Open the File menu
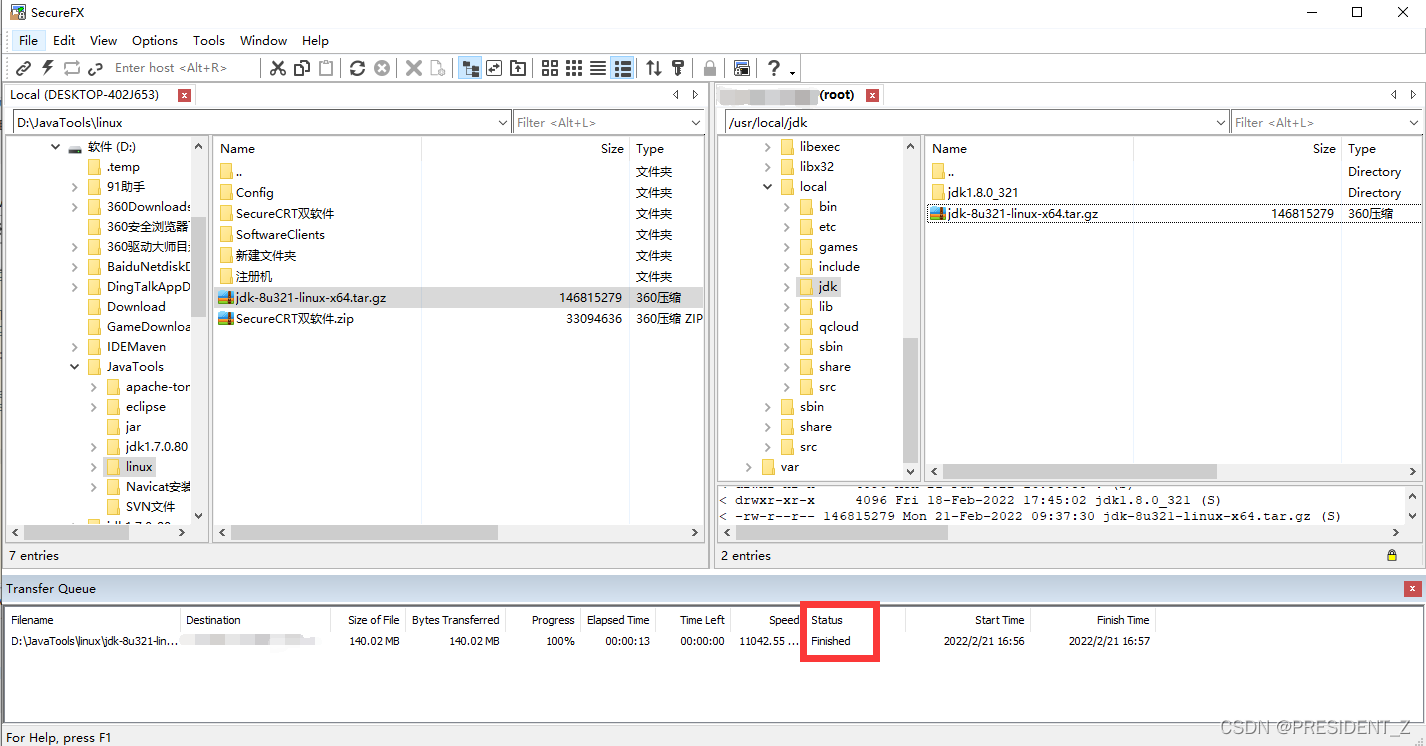Image resolution: width=1426 pixels, height=746 pixels. tap(28, 40)
